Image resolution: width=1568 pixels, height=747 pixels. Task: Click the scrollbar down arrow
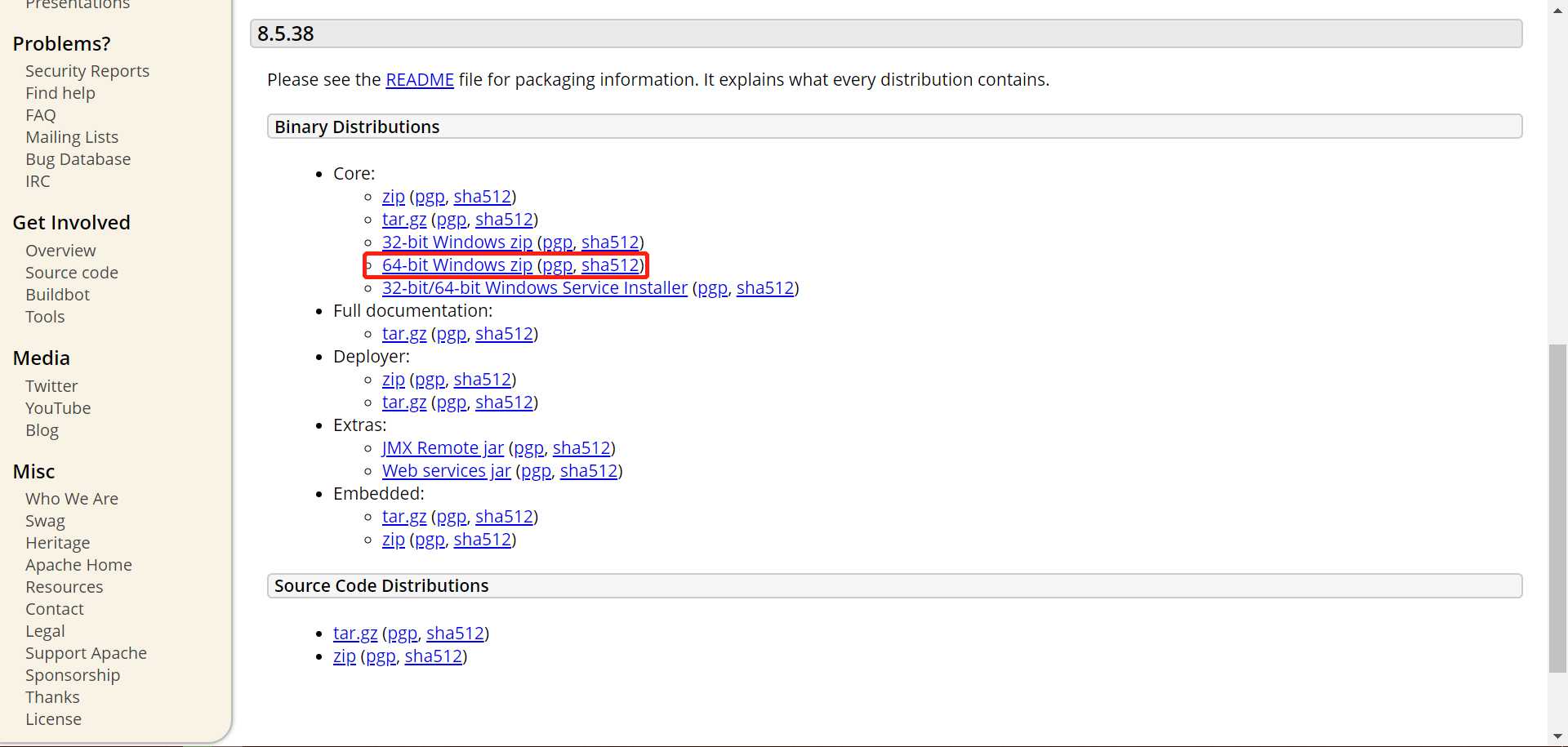click(1557, 737)
